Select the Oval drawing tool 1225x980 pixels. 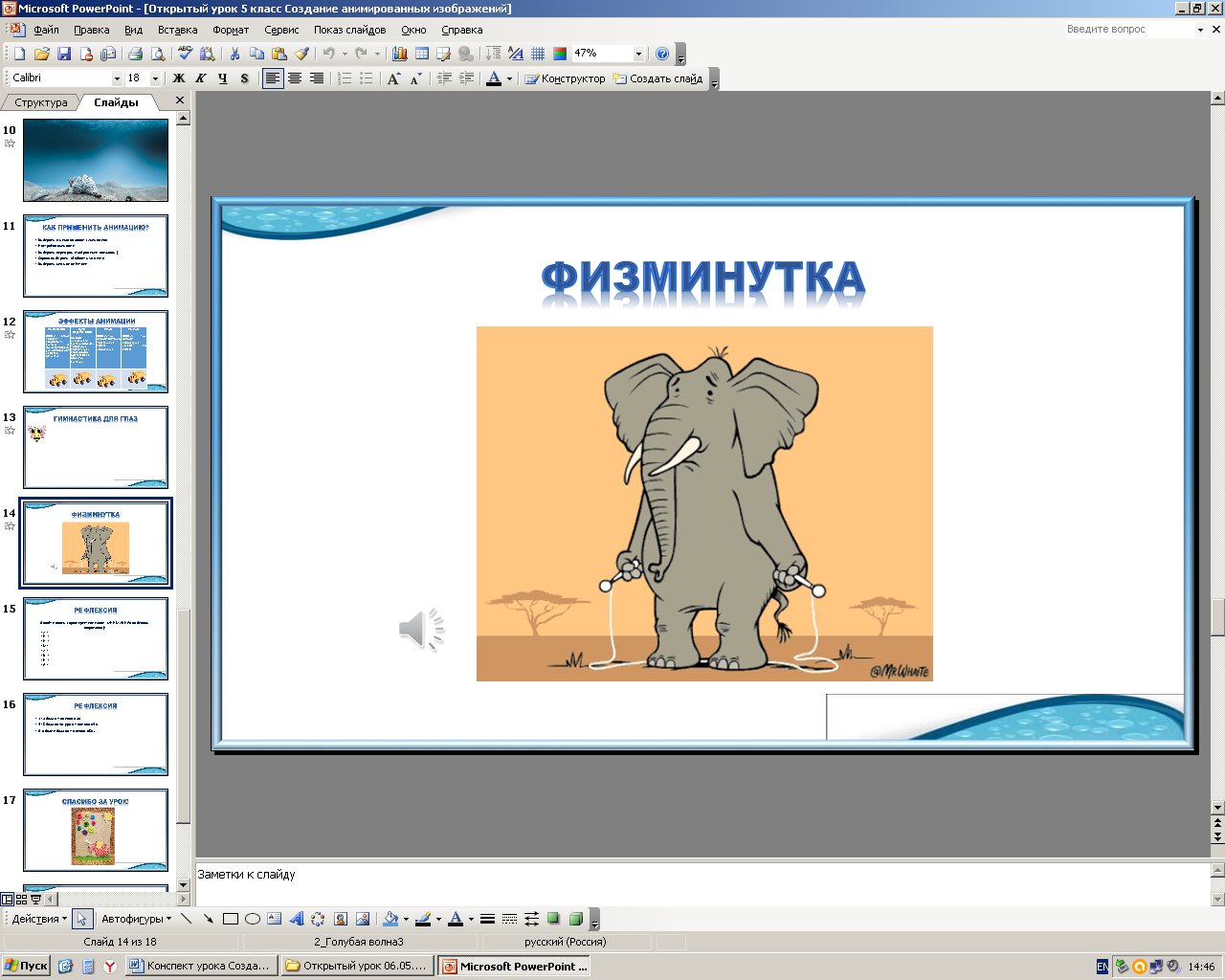click(253, 919)
